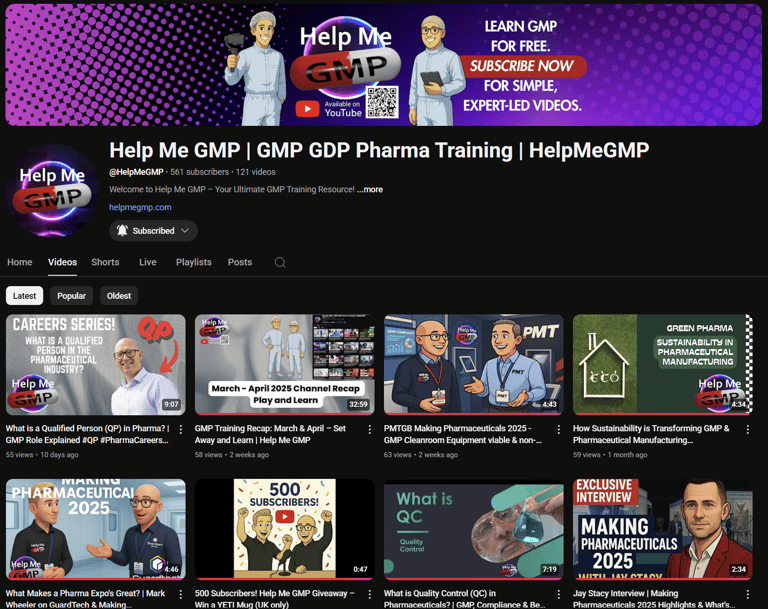Sort videos by Oldest
Viewport: 768px width, 609px height.
(119, 295)
